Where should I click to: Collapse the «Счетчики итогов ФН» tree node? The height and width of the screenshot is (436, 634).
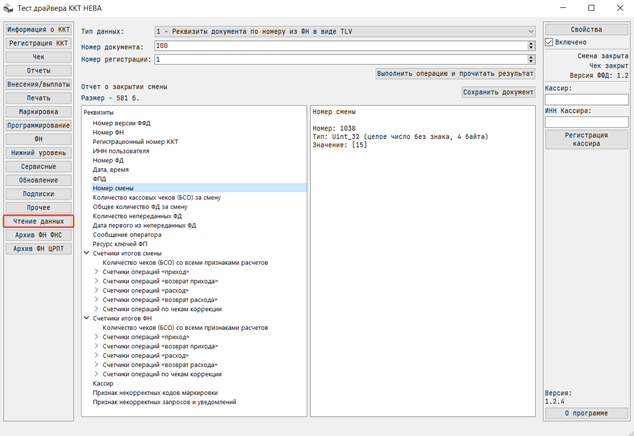pyautogui.click(x=87, y=318)
